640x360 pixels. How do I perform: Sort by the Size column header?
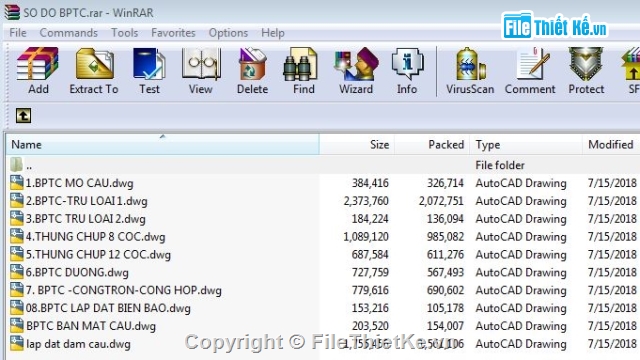point(357,144)
